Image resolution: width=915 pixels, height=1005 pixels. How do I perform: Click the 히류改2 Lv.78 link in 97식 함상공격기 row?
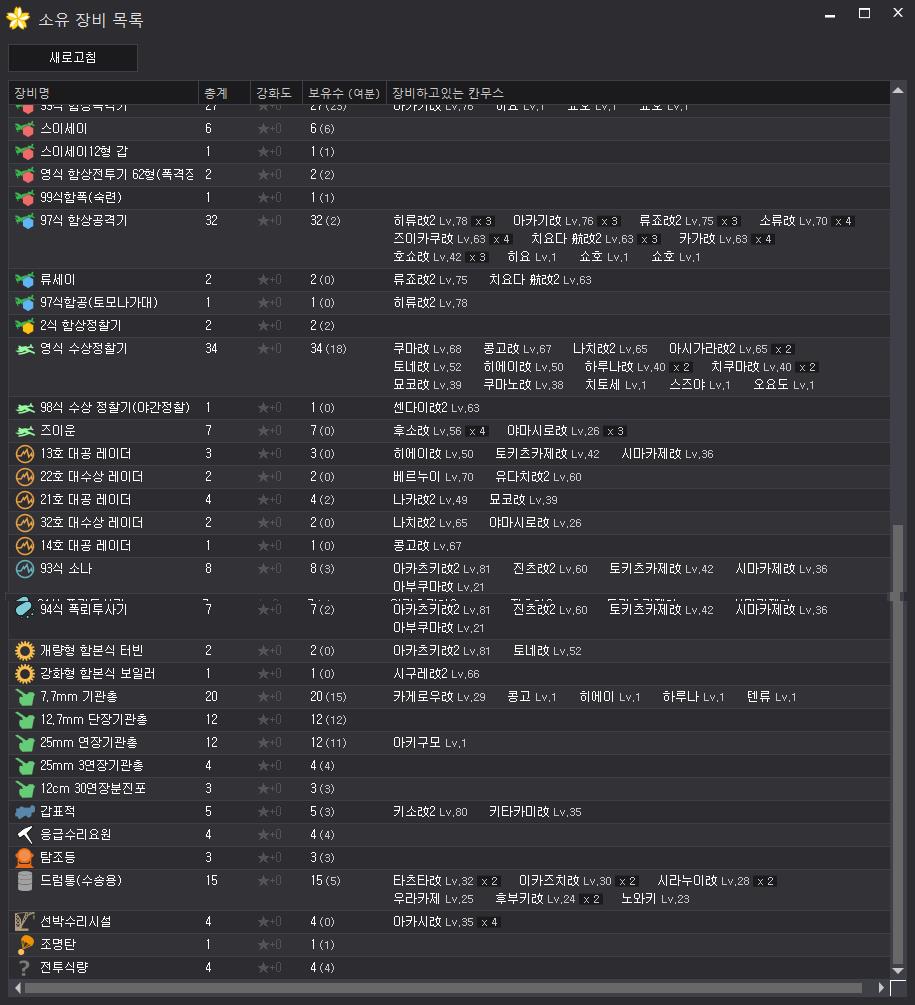[x=430, y=221]
